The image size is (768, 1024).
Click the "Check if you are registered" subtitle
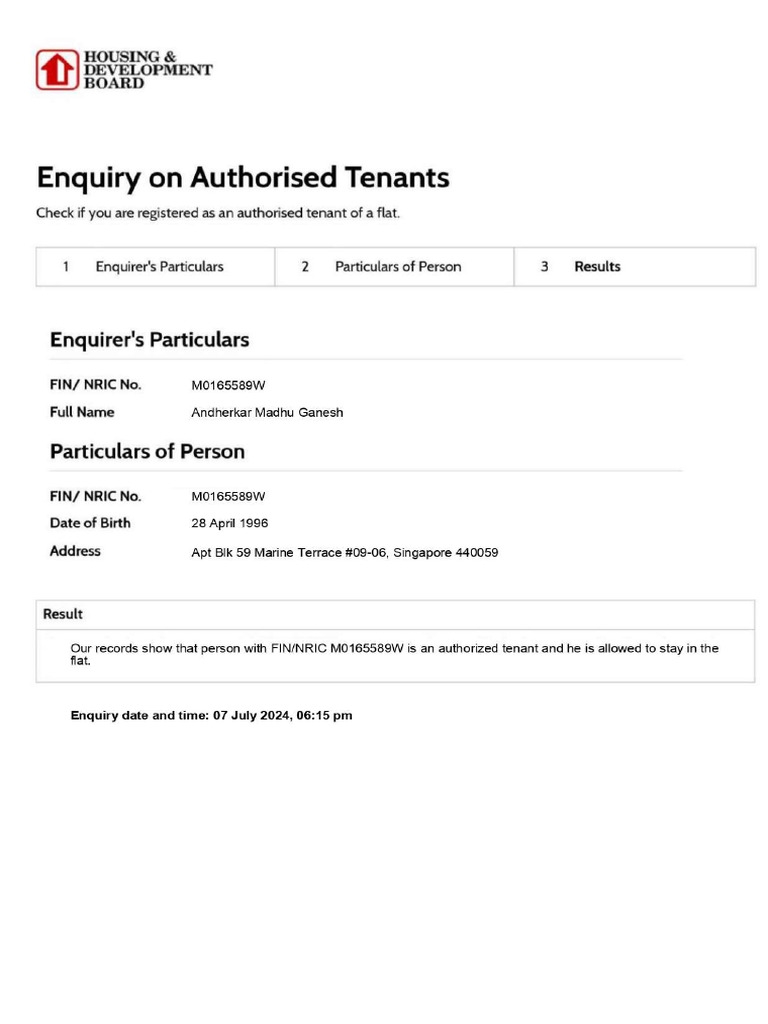(218, 213)
